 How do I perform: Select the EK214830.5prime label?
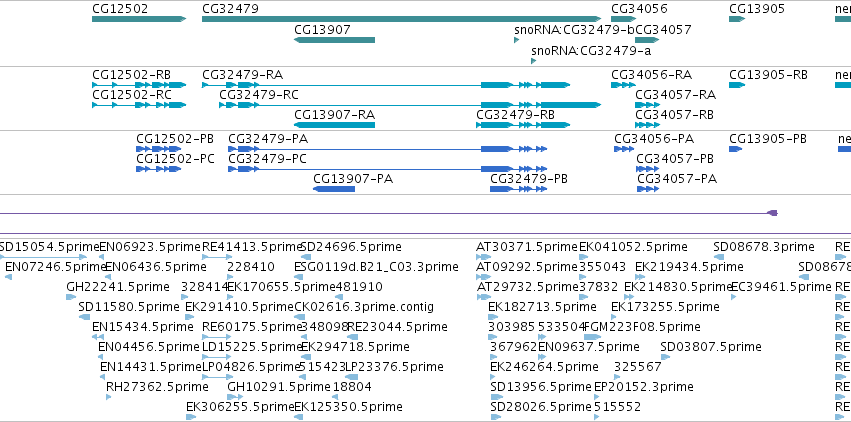678,286
